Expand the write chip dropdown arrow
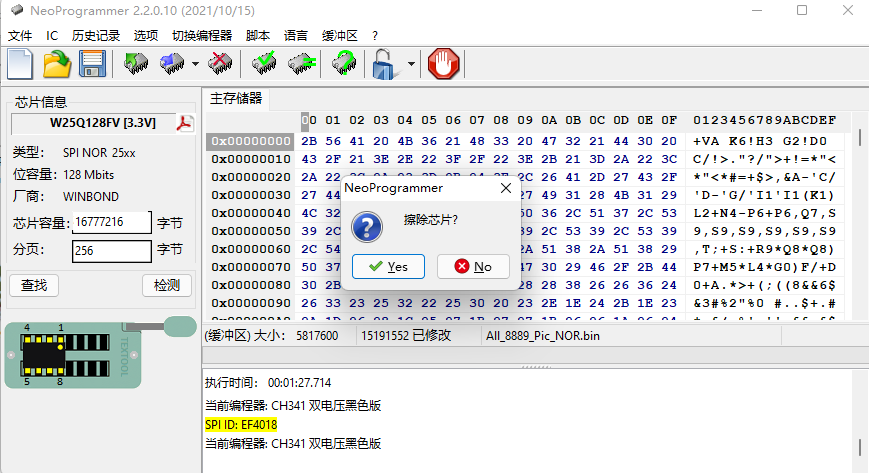The width and height of the screenshot is (869, 473). coord(195,65)
